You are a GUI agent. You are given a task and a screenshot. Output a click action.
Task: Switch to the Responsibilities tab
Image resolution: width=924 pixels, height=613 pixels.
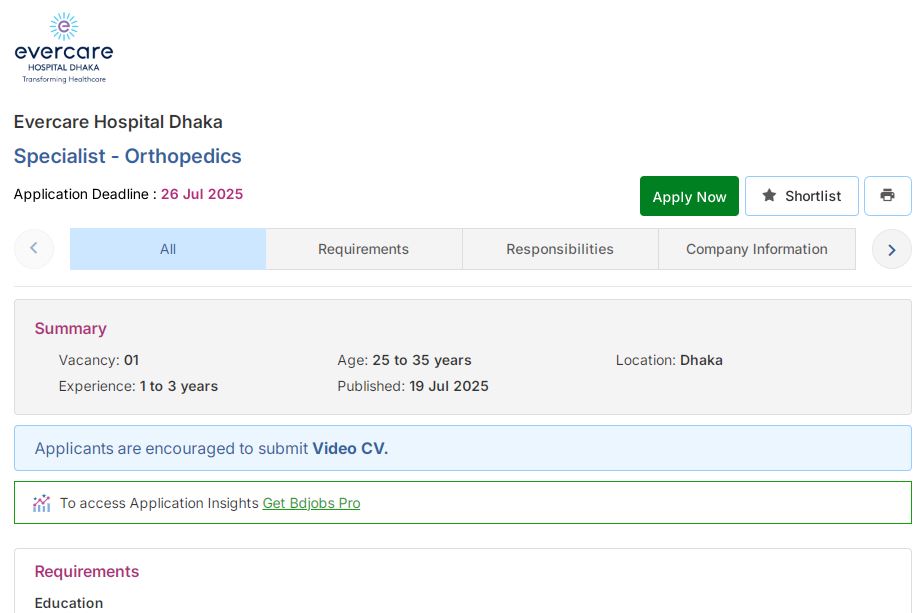[560, 249]
